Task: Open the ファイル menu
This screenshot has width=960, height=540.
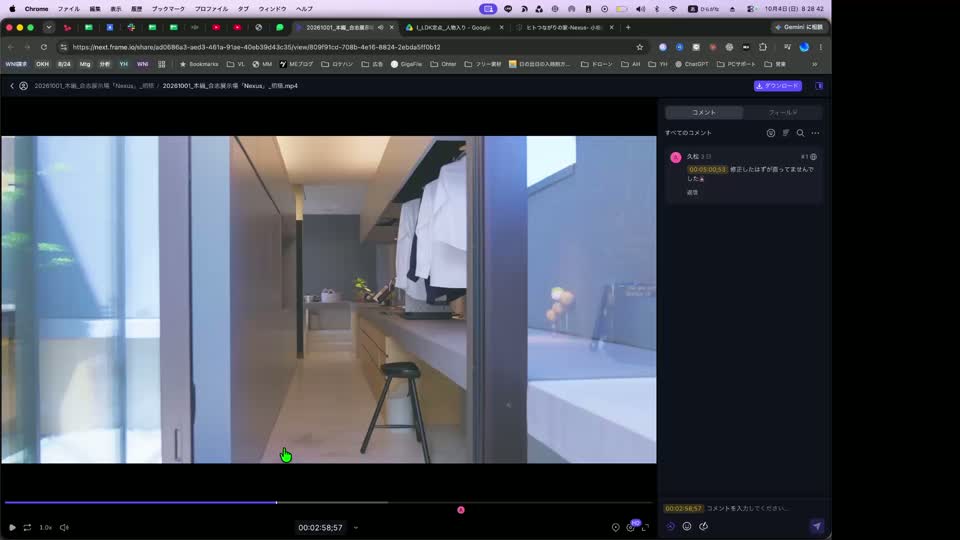Action: [x=68, y=9]
